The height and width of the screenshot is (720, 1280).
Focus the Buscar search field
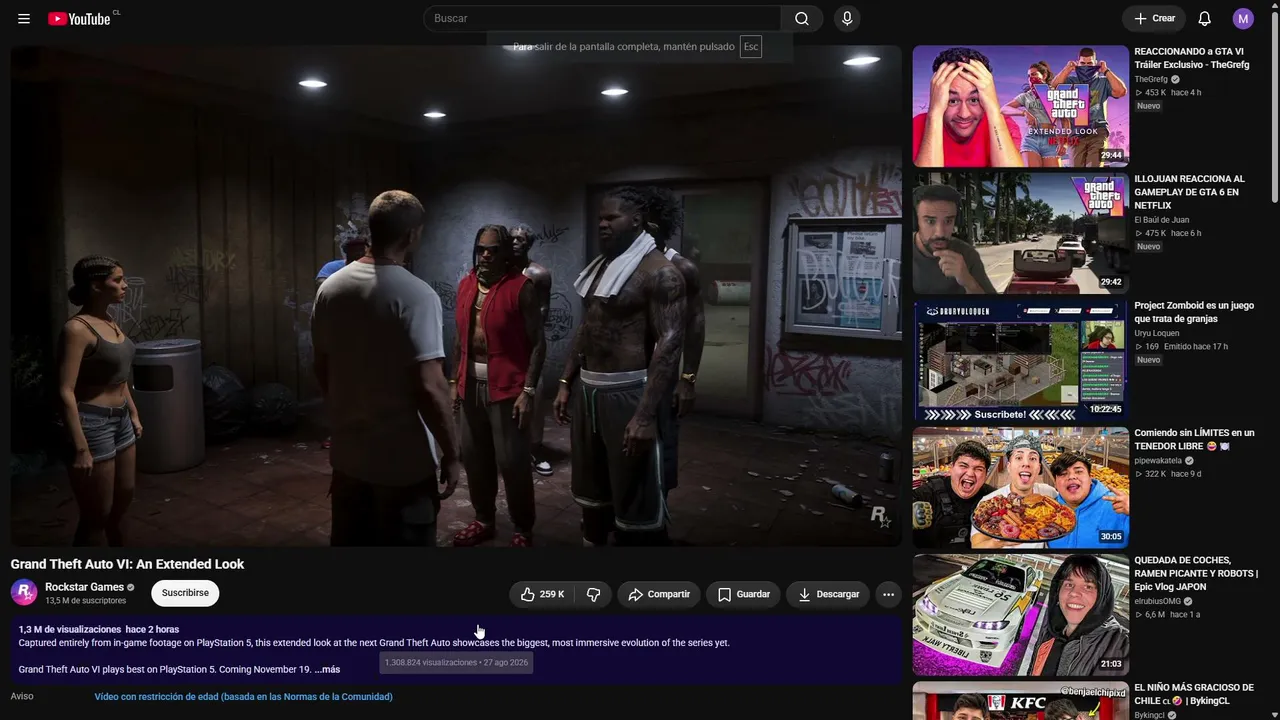pyautogui.click(x=602, y=19)
